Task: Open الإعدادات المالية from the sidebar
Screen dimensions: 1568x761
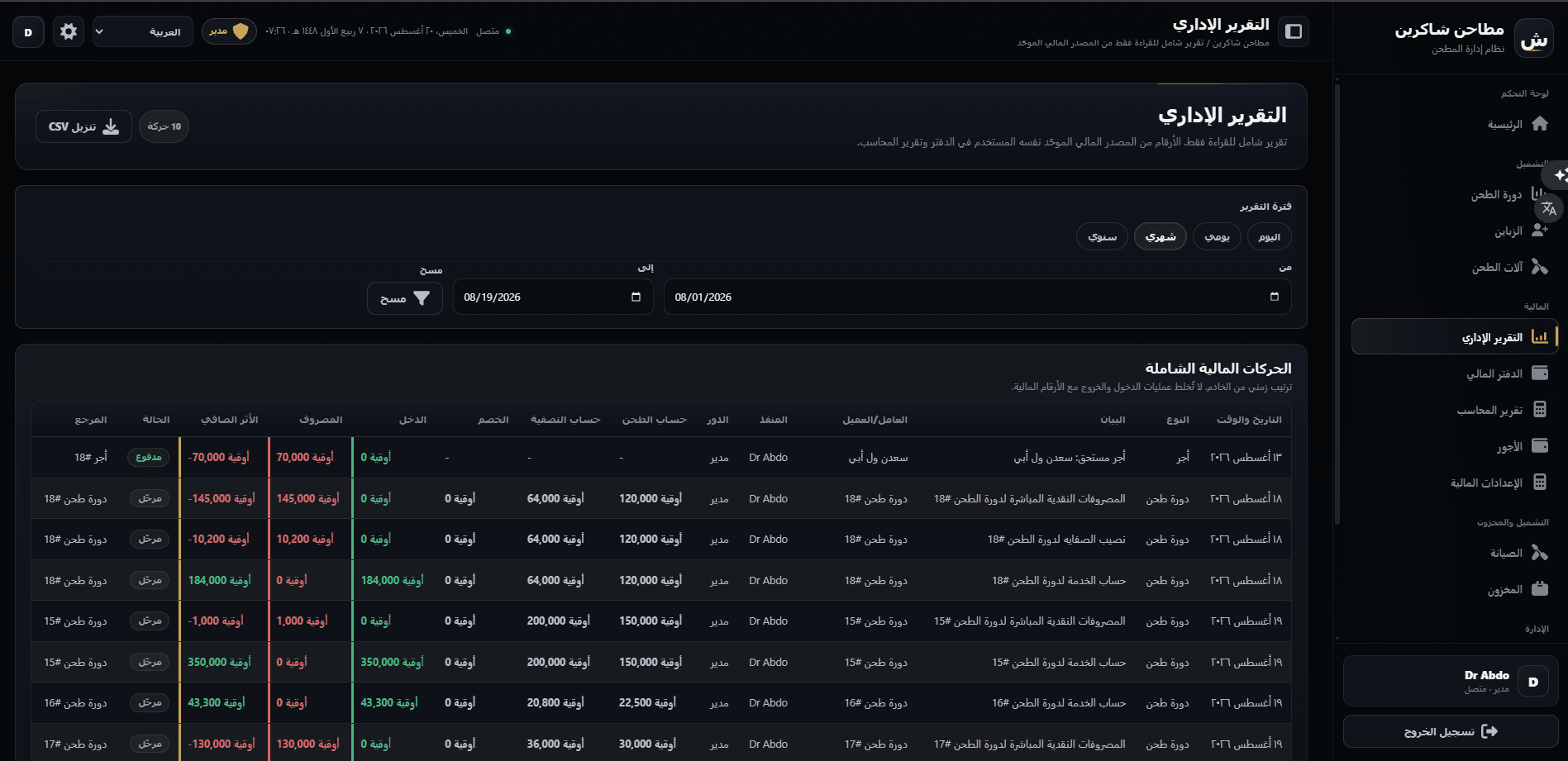Action: (1455, 483)
